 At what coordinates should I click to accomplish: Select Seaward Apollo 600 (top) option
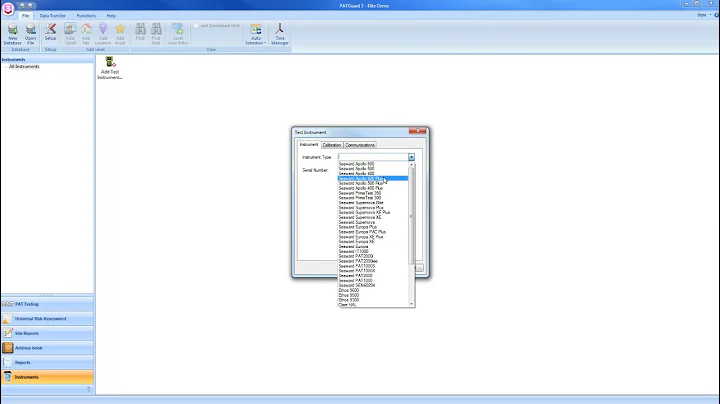(372, 164)
